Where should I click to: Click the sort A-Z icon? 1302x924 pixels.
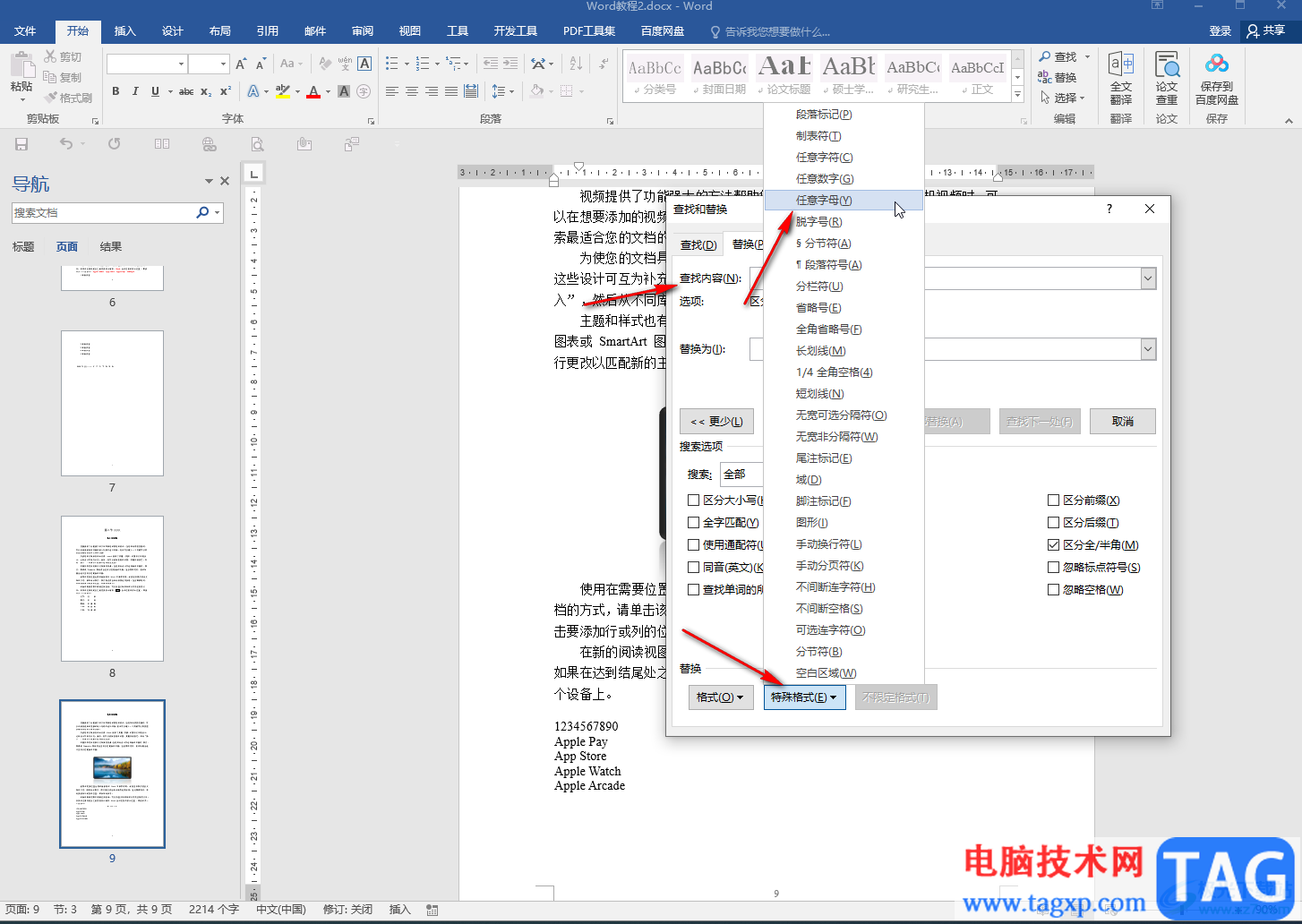[576, 64]
